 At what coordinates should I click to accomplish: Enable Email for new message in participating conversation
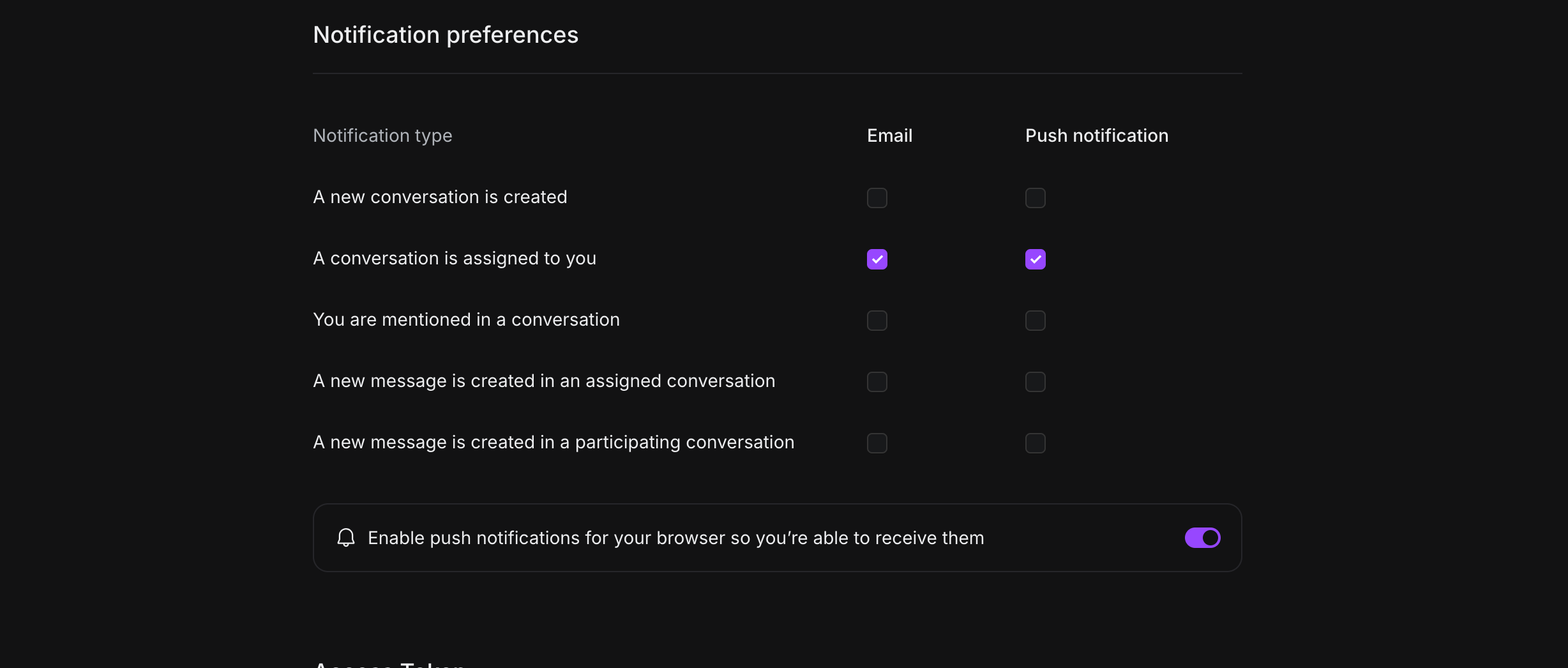pyautogui.click(x=877, y=443)
